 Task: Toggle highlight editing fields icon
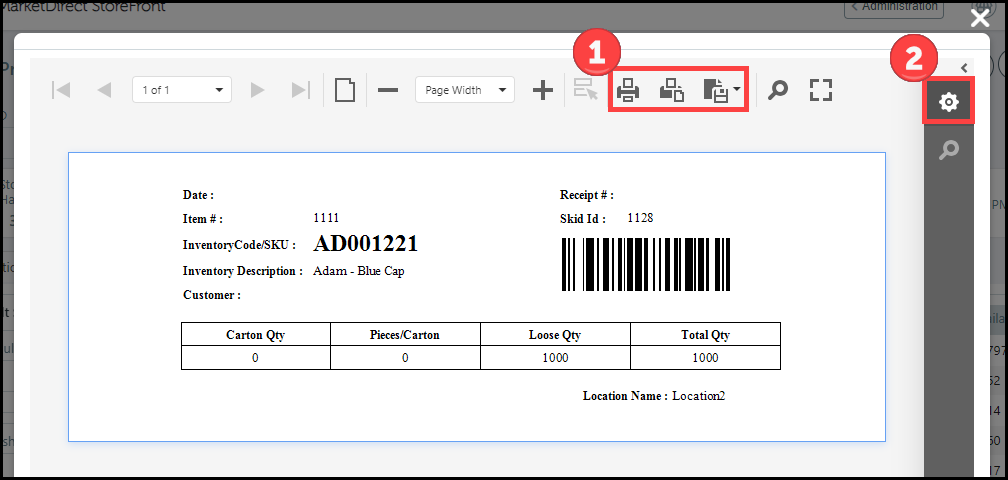[x=585, y=90]
